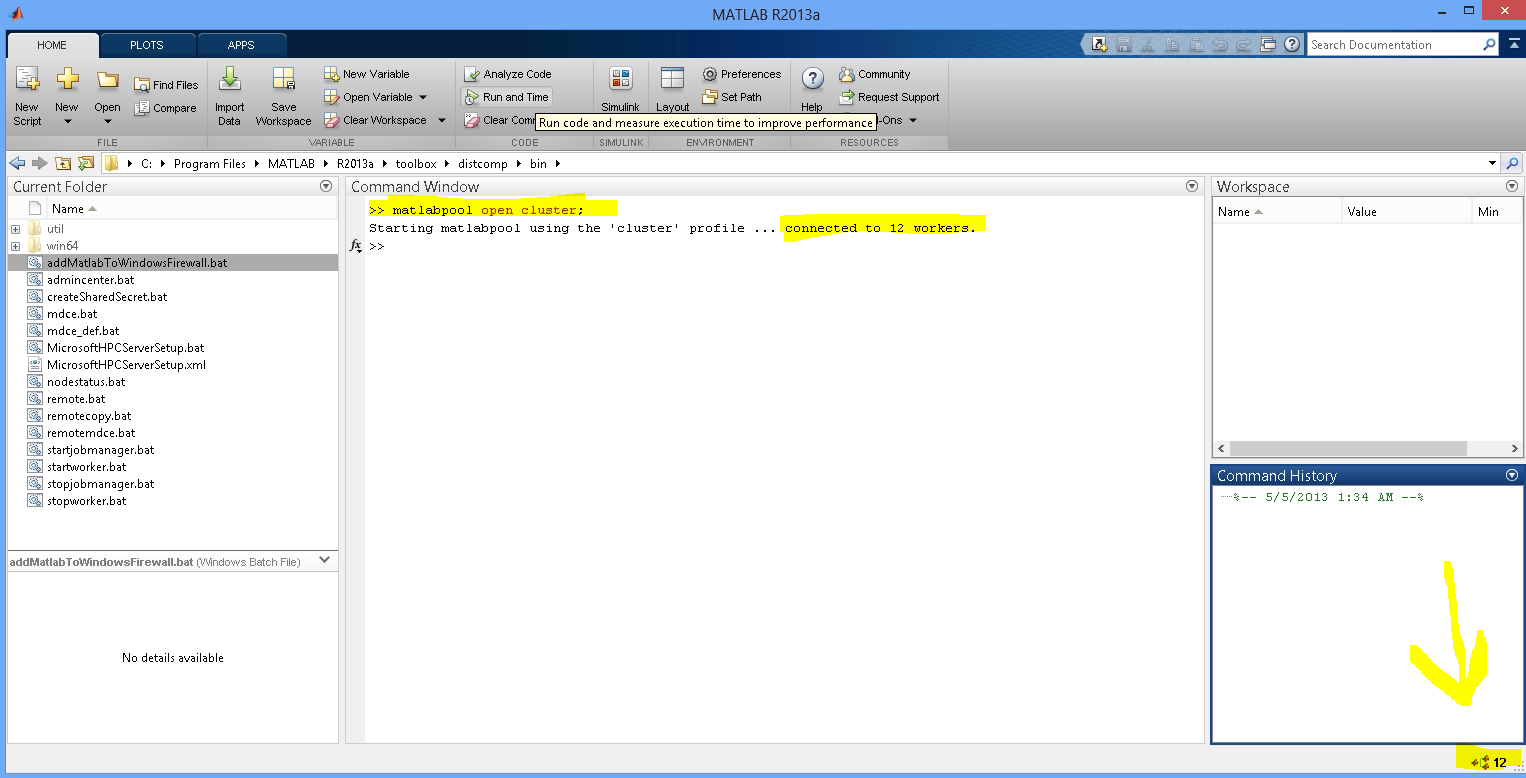
Task: Launch Simulink from the ribbon
Action: pyautogui.click(x=620, y=90)
